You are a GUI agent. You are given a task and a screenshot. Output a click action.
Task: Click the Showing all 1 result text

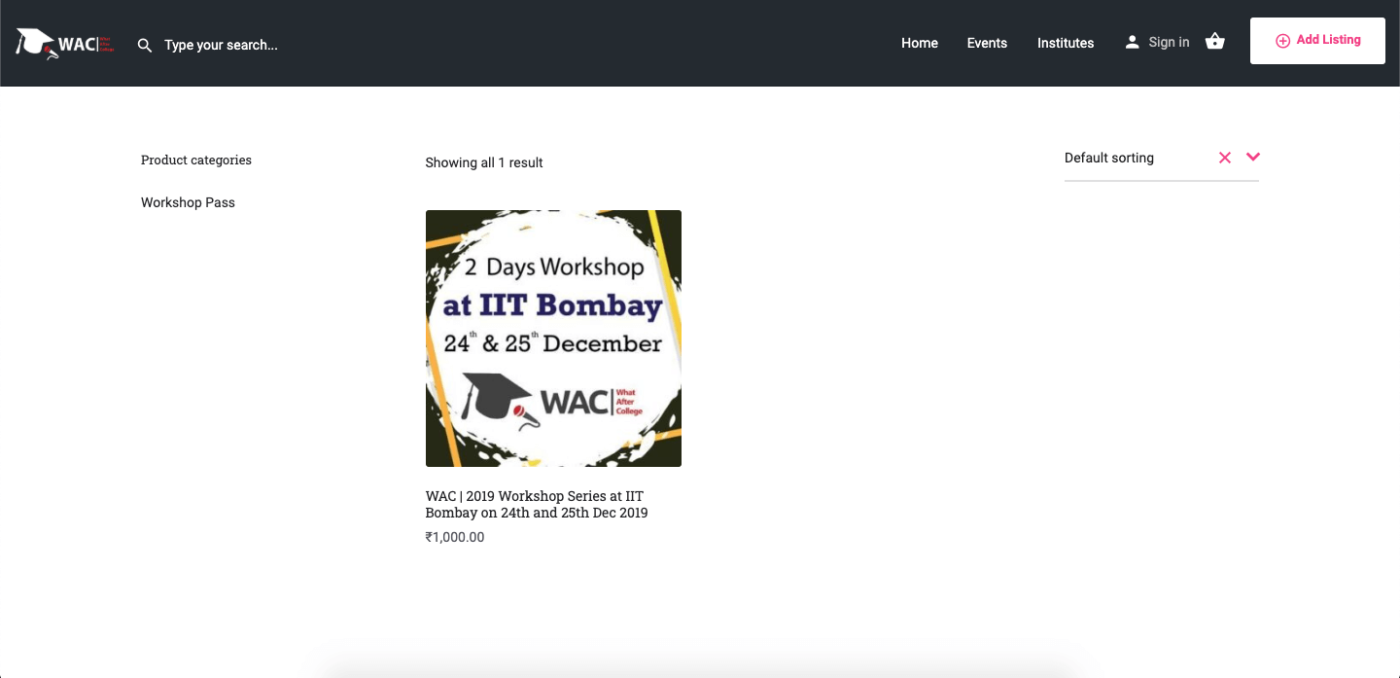click(x=484, y=162)
